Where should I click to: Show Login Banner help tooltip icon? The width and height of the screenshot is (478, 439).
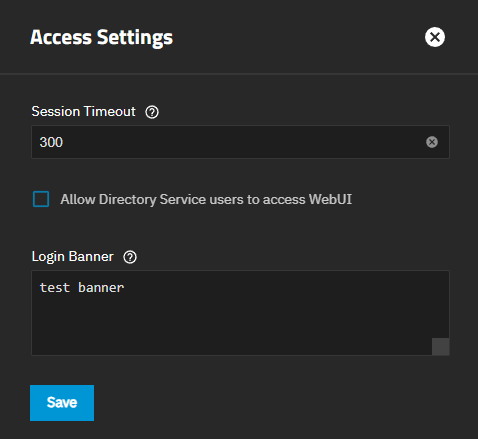[130, 257]
